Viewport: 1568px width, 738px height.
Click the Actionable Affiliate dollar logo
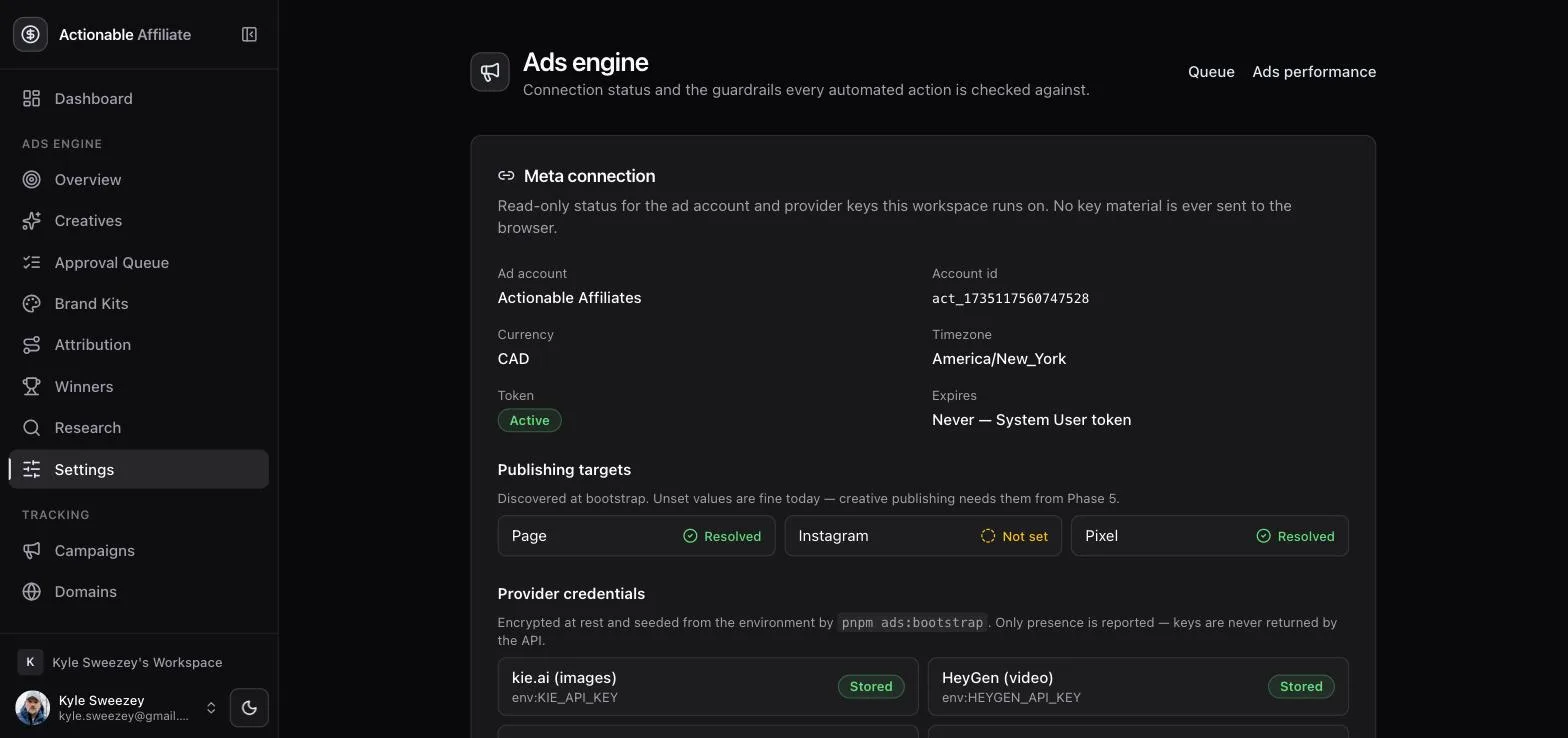(30, 34)
